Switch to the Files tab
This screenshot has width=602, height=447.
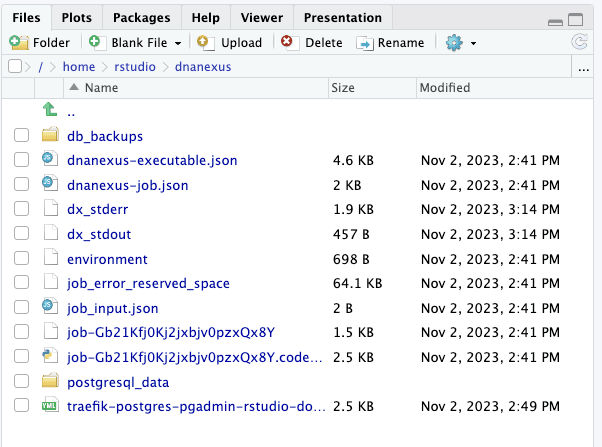click(26, 18)
